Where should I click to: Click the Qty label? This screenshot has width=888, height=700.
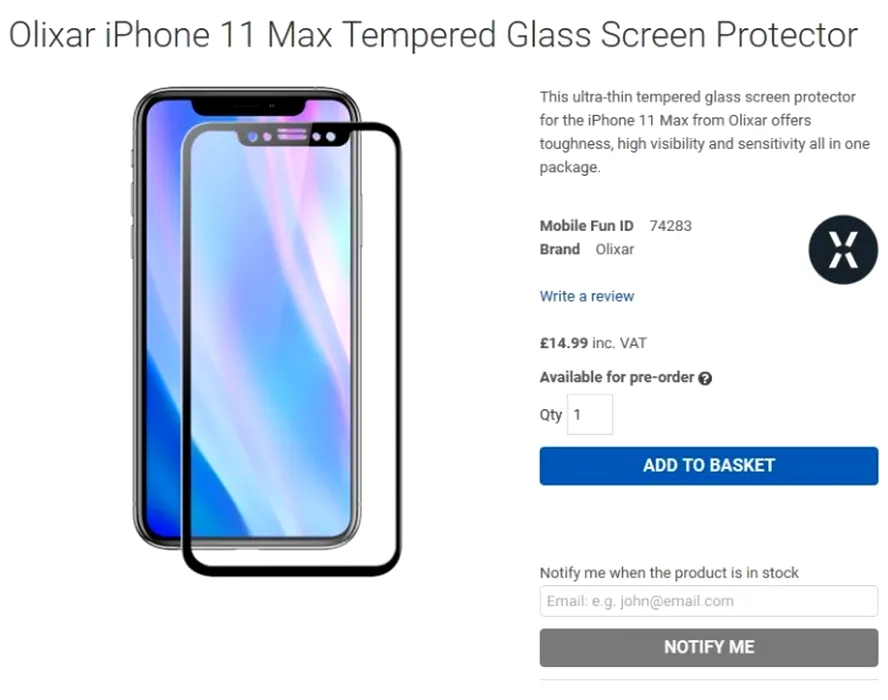(551, 414)
